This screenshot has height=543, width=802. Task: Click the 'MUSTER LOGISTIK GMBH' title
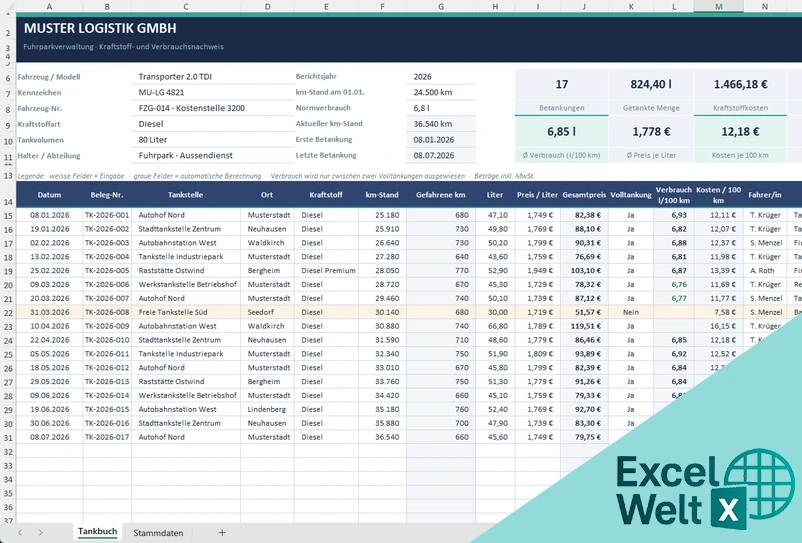(100, 29)
